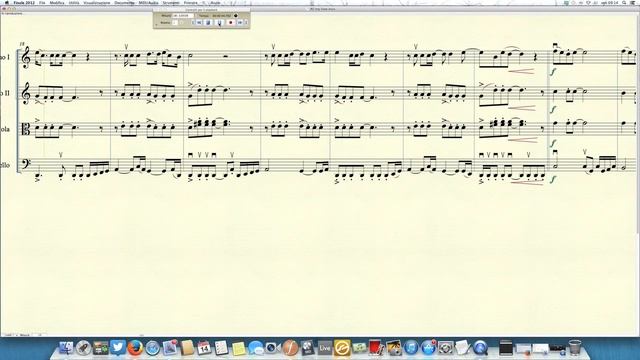Screen dimensions: 640x360
Task: Open System Preferences in the Dock
Action: [445, 348]
